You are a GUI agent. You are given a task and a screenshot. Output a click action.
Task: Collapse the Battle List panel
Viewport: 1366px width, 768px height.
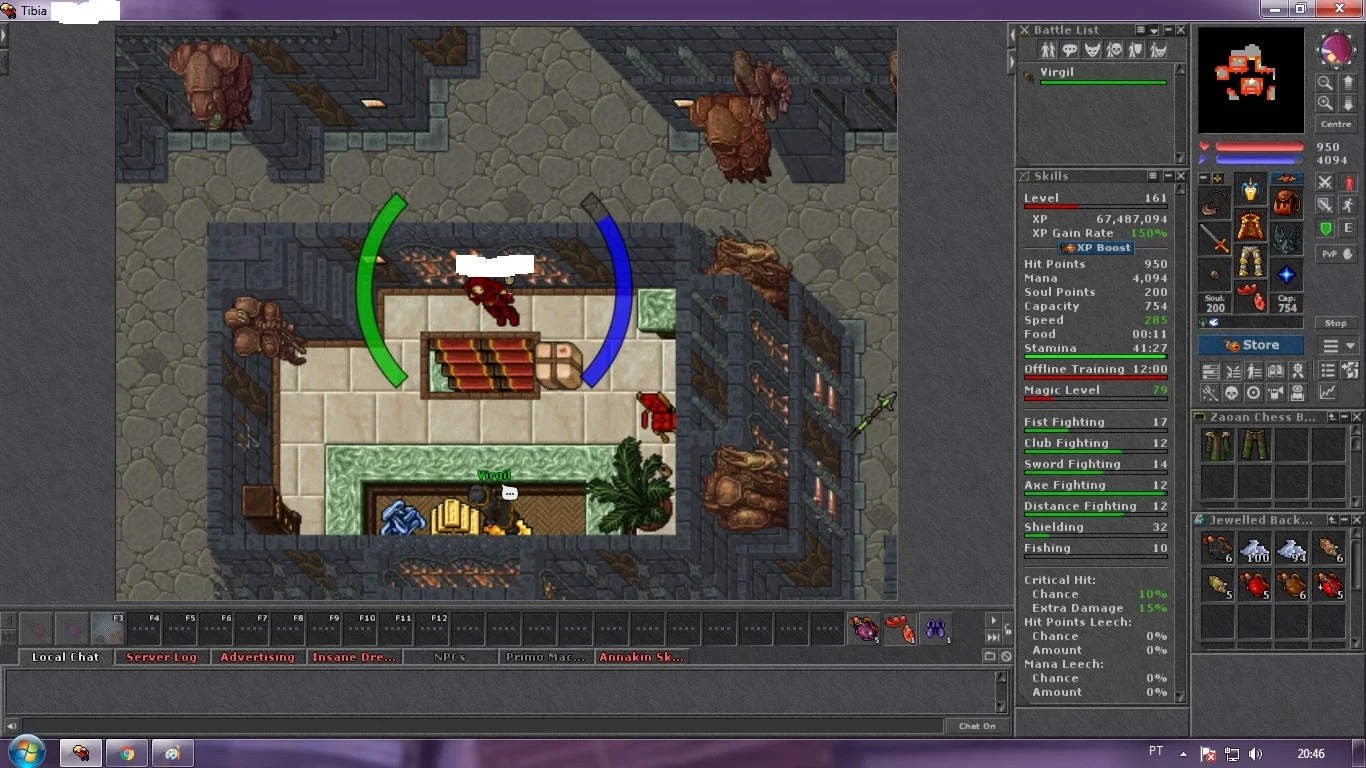point(1167,31)
